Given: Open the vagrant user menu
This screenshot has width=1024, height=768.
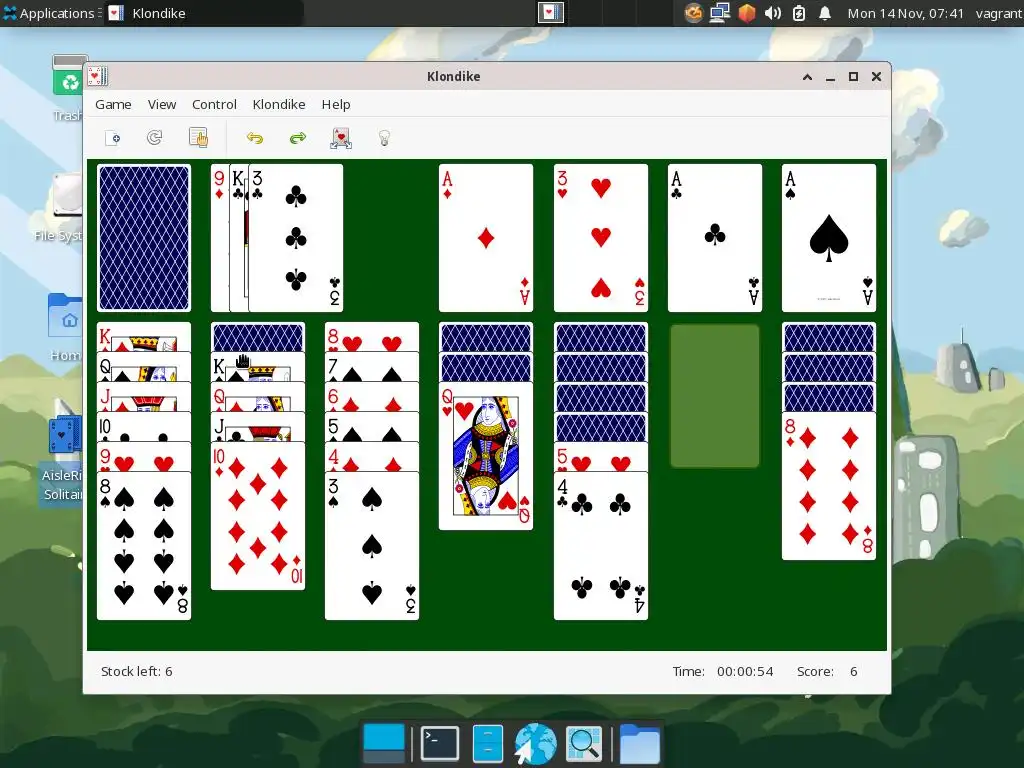Looking at the screenshot, I should tap(999, 13).
